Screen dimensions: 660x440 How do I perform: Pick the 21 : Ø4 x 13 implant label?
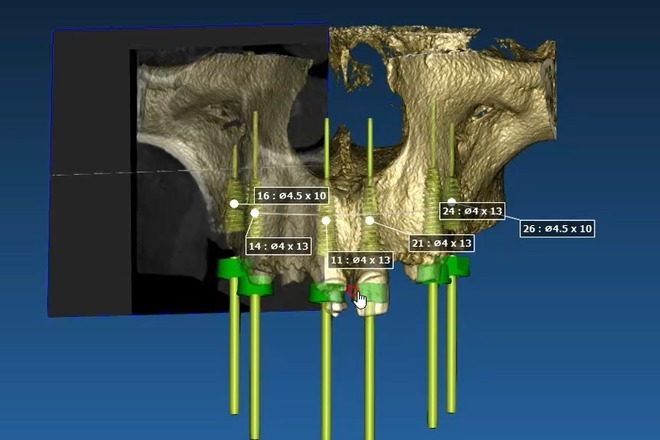(x=441, y=243)
